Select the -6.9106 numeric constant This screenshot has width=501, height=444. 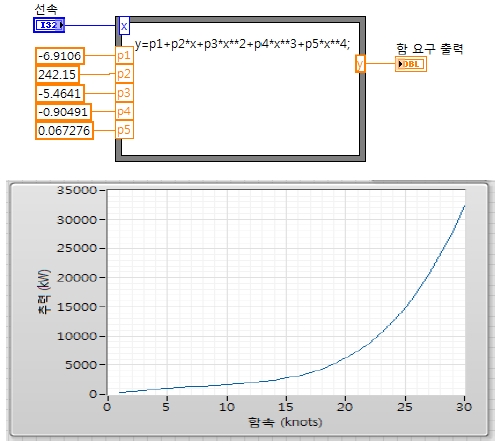click(60, 56)
